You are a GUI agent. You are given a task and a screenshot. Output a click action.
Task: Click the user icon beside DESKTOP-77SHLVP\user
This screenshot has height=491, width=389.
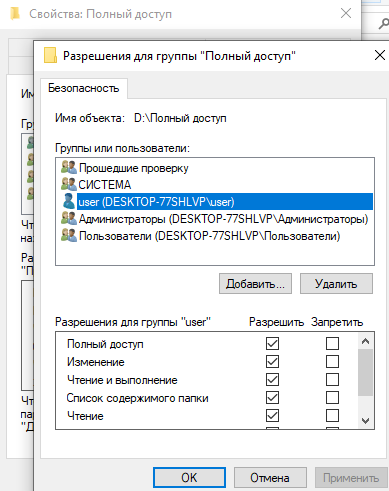pyautogui.click(x=69, y=201)
